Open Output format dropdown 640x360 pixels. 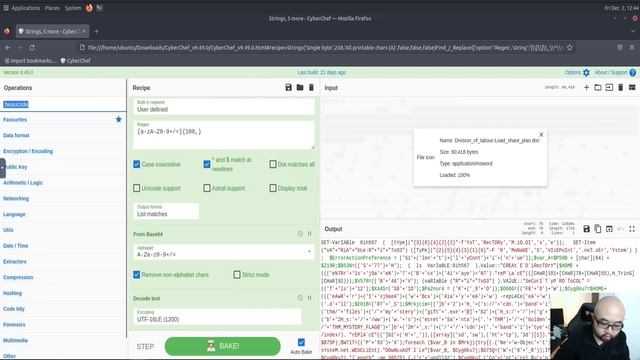point(166,211)
